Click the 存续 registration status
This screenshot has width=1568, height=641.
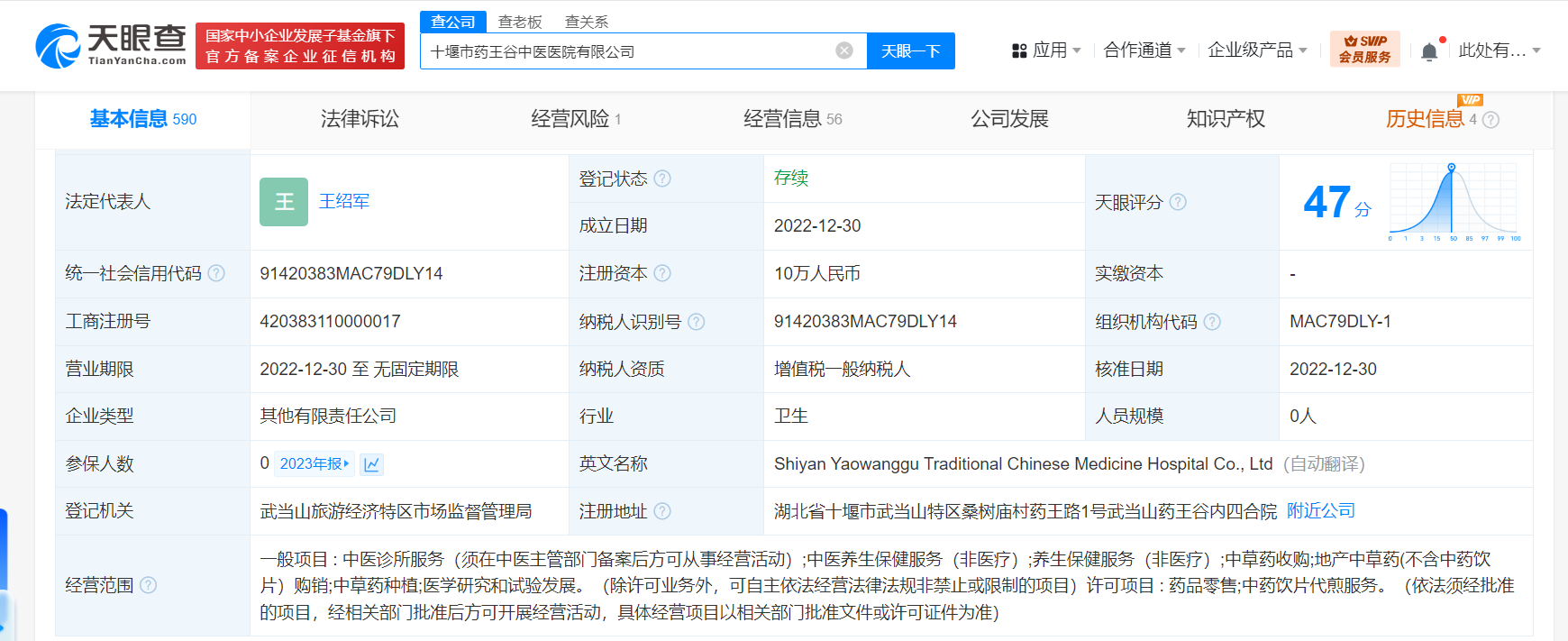point(791,179)
